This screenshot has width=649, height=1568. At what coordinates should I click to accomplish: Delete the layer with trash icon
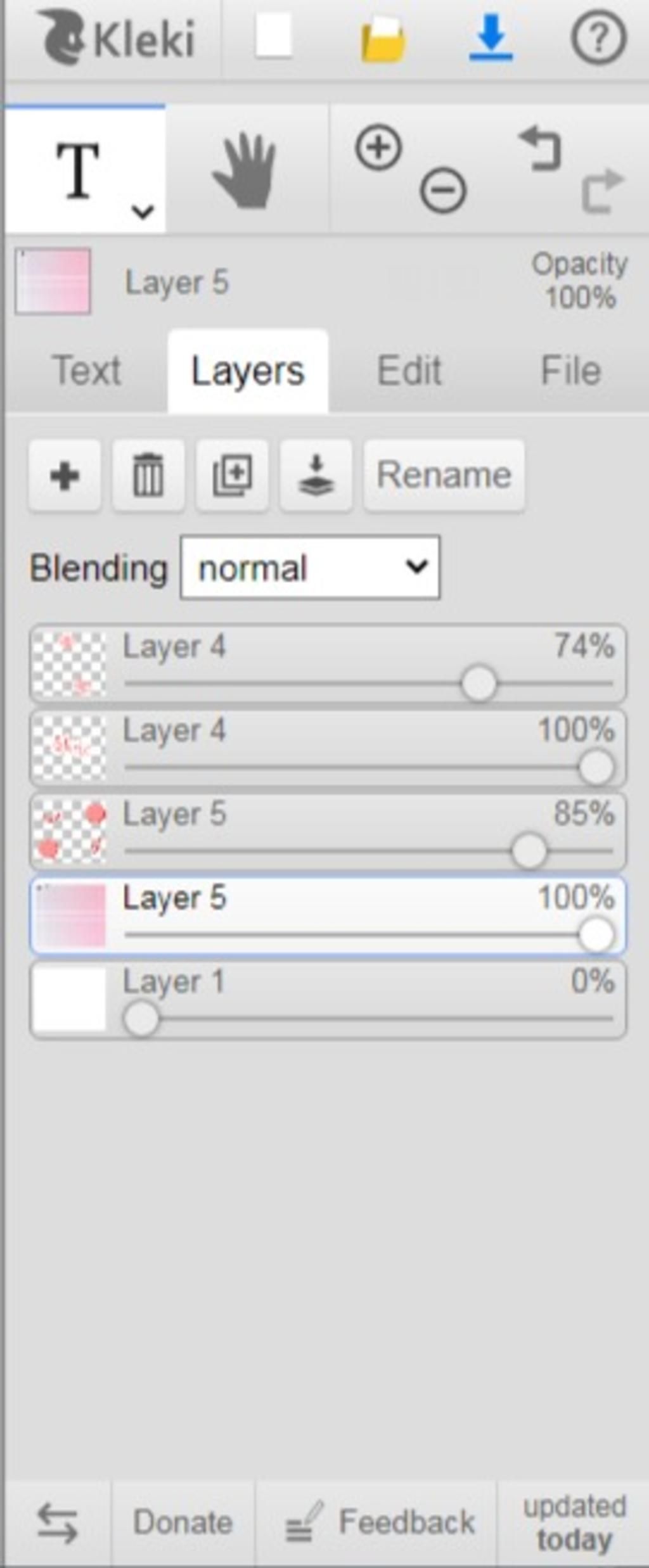(x=148, y=475)
